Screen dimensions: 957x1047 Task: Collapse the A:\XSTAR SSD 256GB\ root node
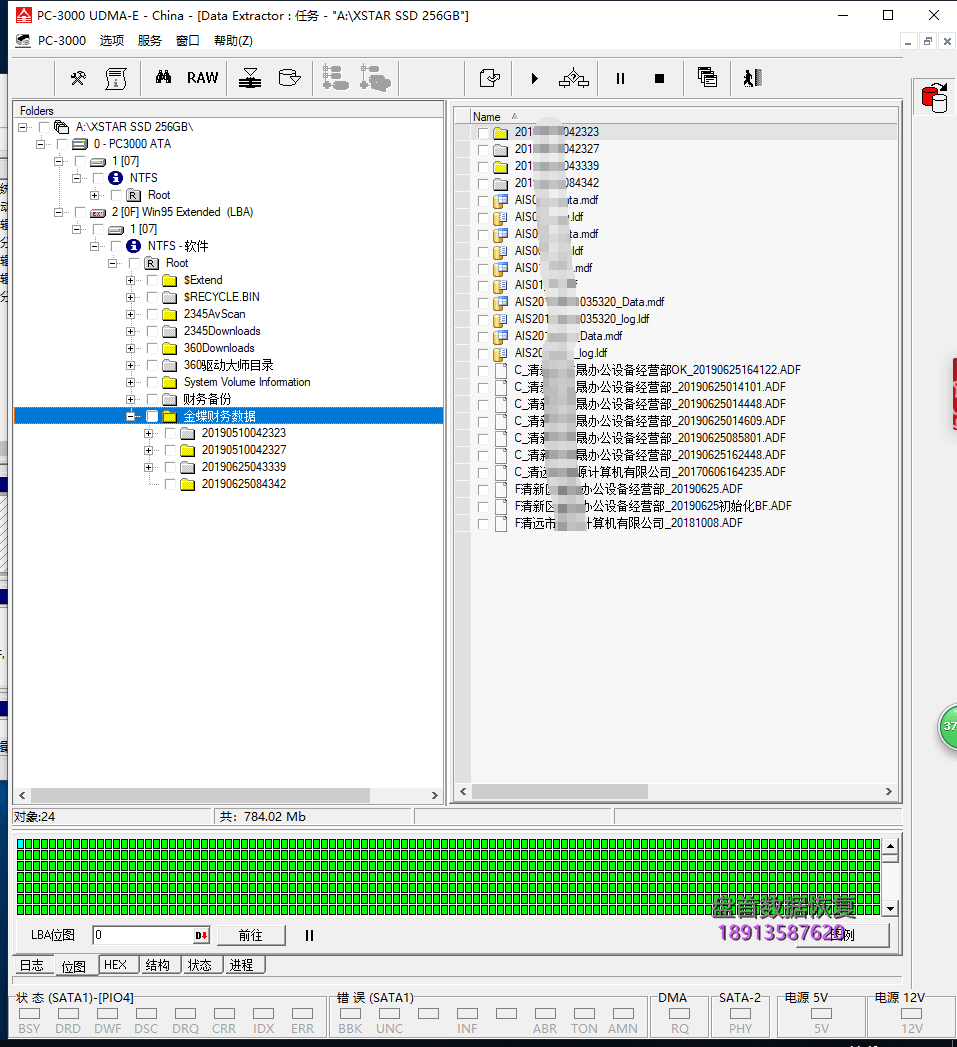[x=22, y=127]
